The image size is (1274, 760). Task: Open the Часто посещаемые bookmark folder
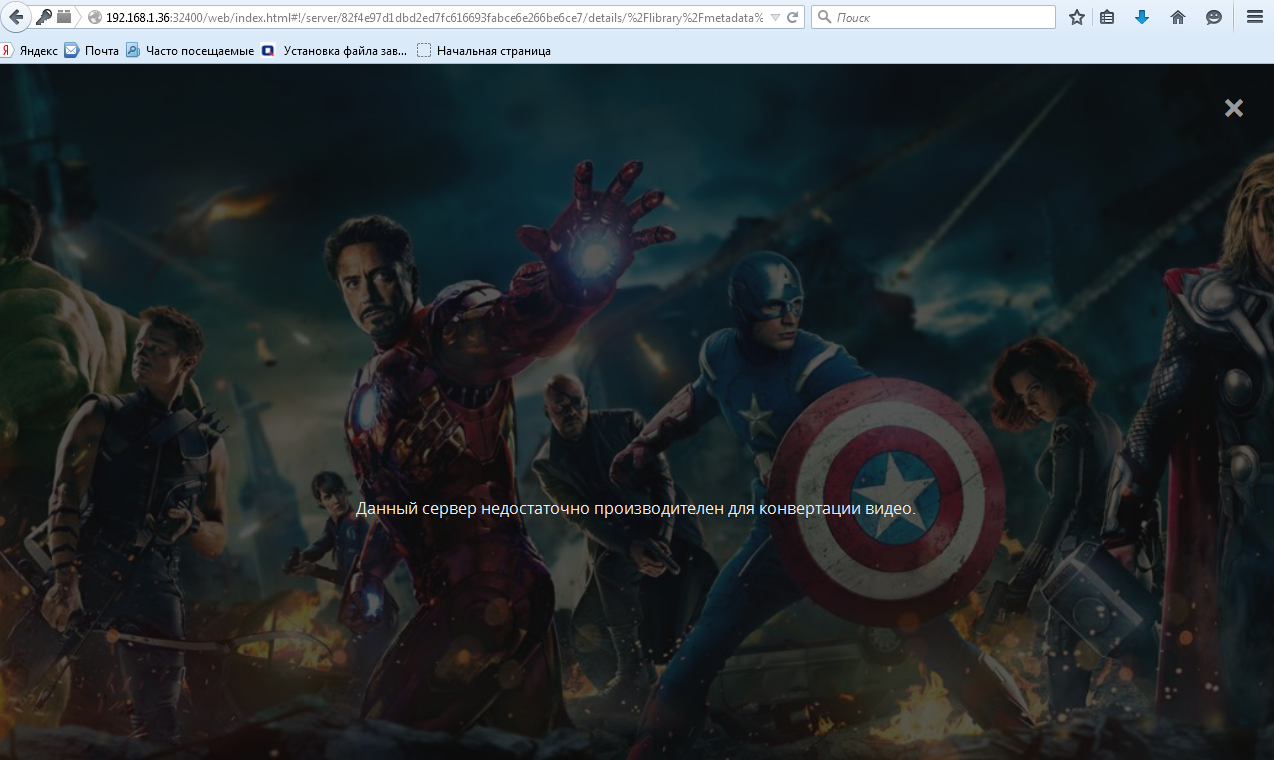coord(190,50)
